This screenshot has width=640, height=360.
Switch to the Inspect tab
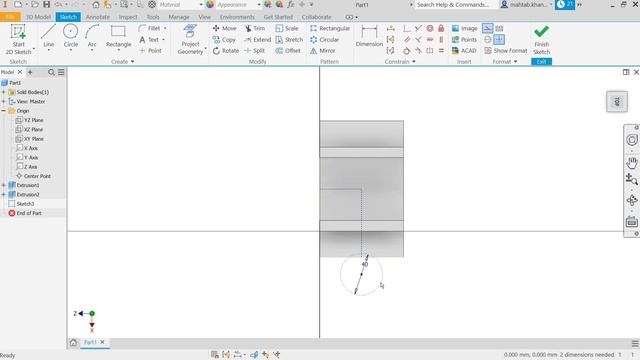point(128,17)
